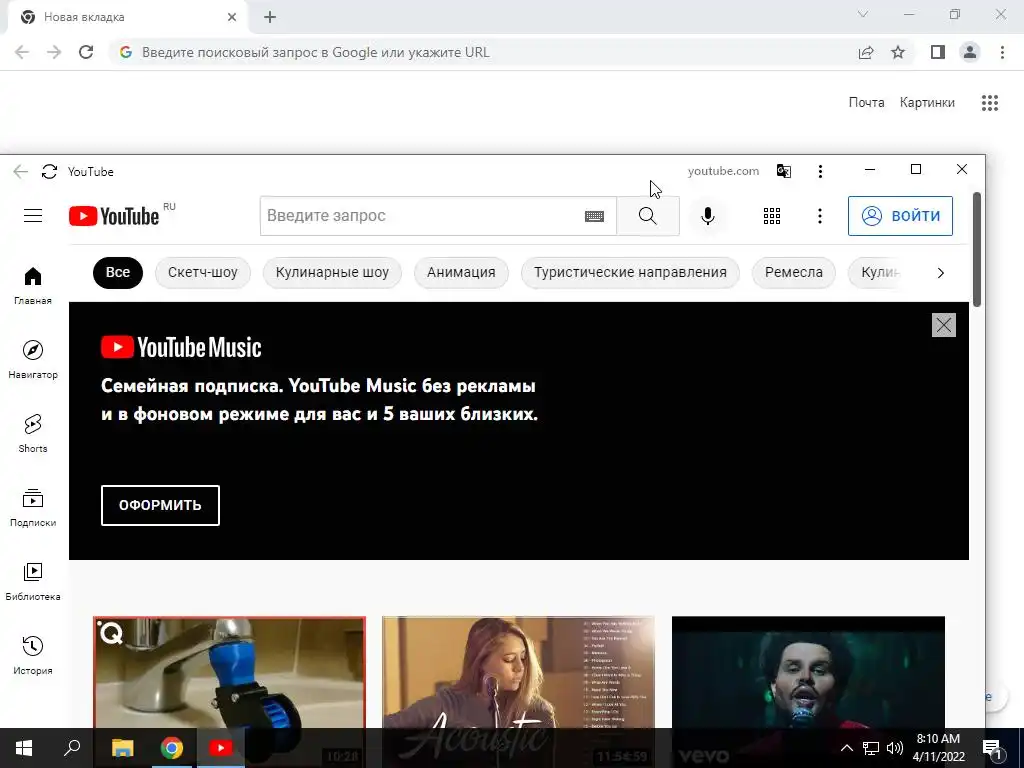
Task: Click the ОФОРМИТЬ button
Action: pos(160,505)
